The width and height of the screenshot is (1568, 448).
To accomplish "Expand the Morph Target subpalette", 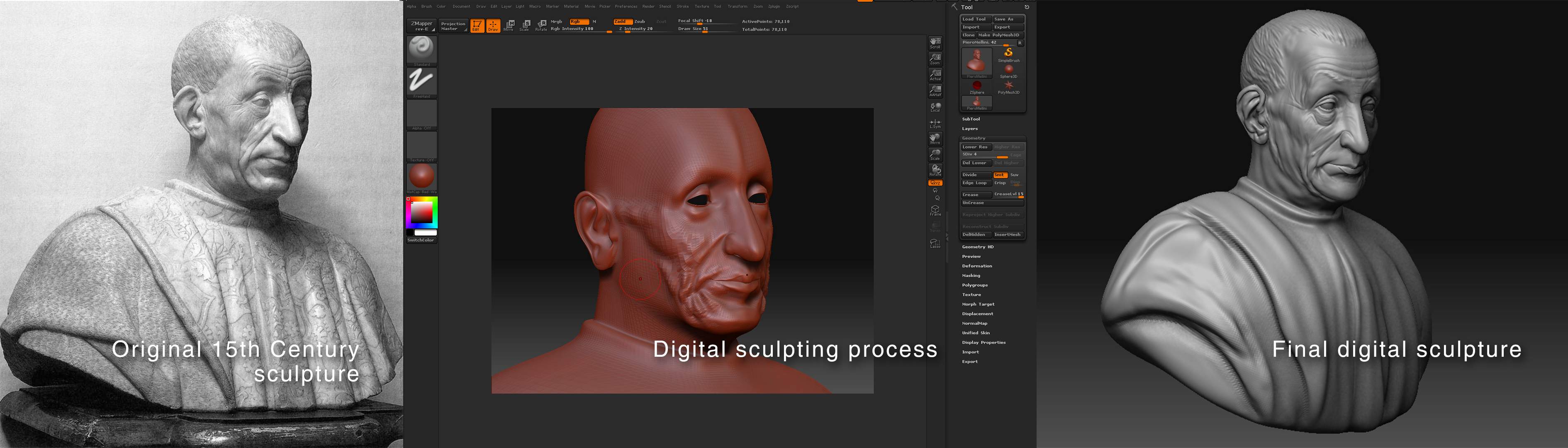I will [978, 304].
